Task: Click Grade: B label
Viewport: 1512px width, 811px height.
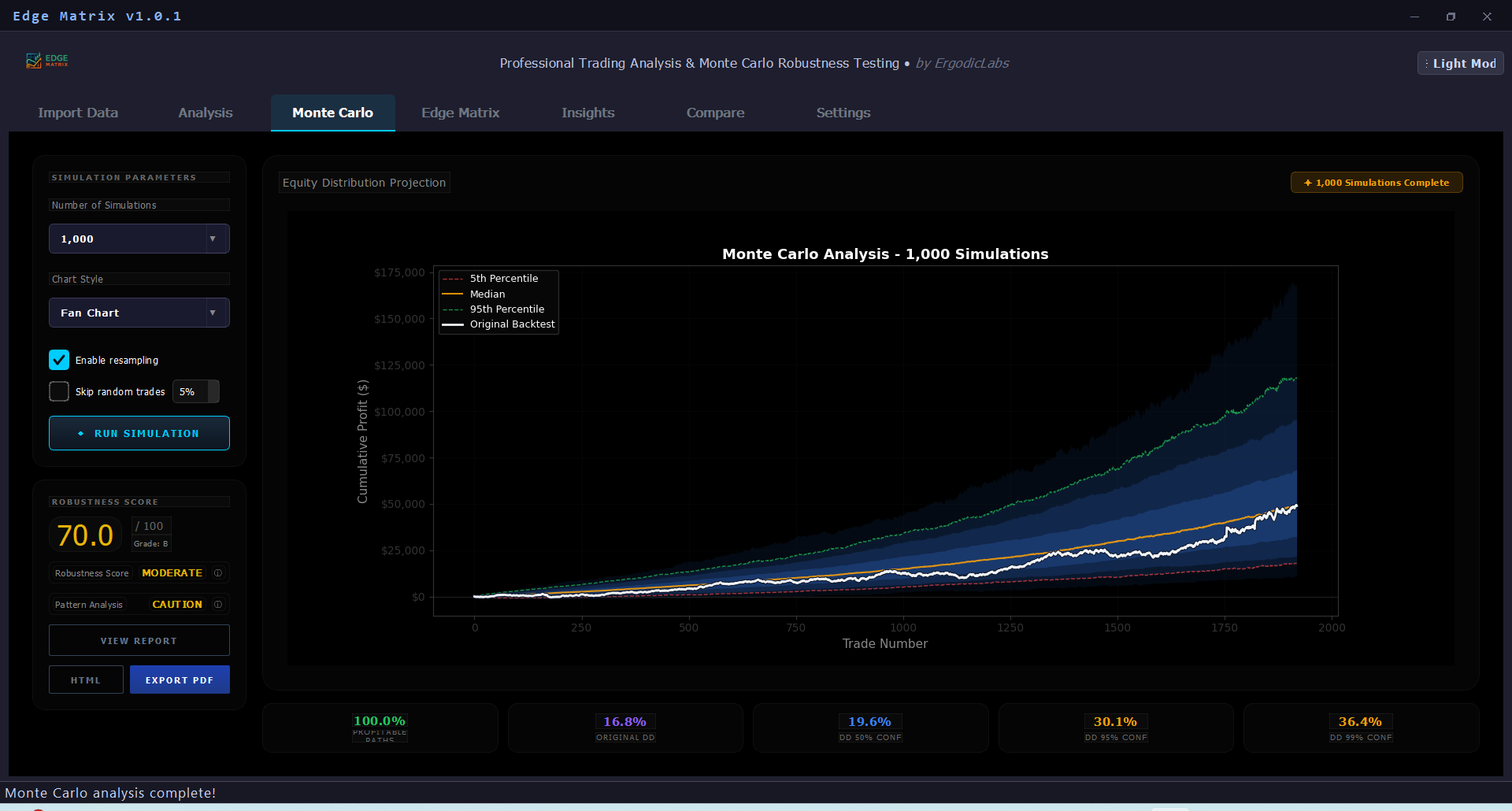Action: 150,544
